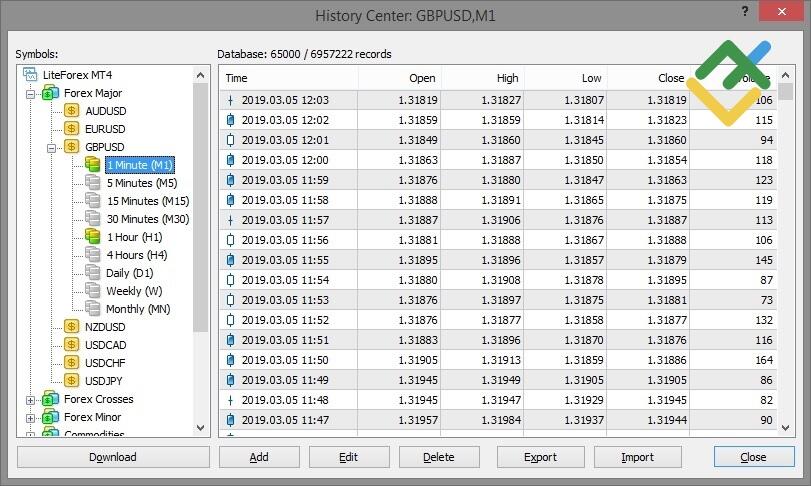Click the Open column header
Viewport: 811px width, 486px height.
click(x=399, y=78)
